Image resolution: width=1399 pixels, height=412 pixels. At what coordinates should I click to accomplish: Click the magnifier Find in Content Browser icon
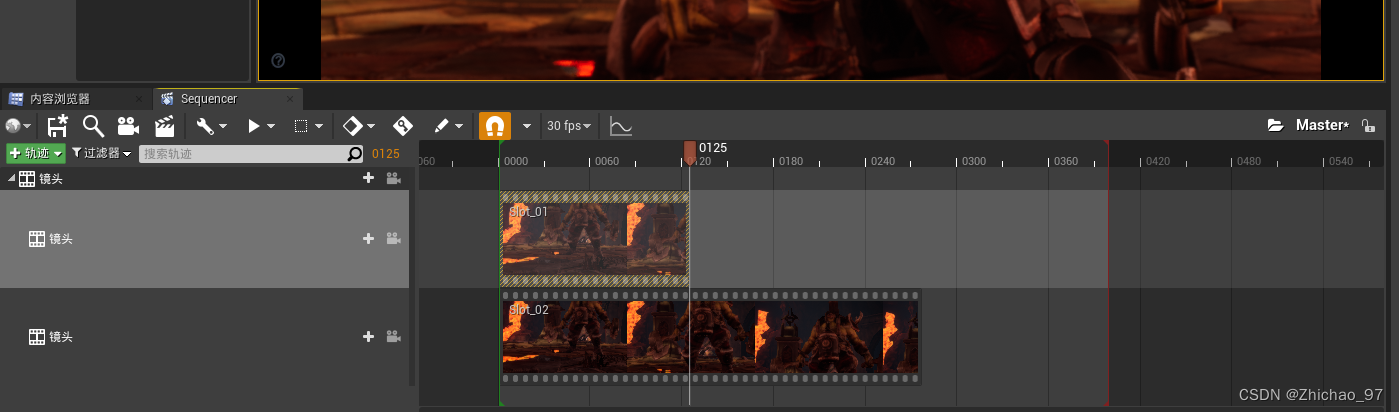[x=93, y=126]
